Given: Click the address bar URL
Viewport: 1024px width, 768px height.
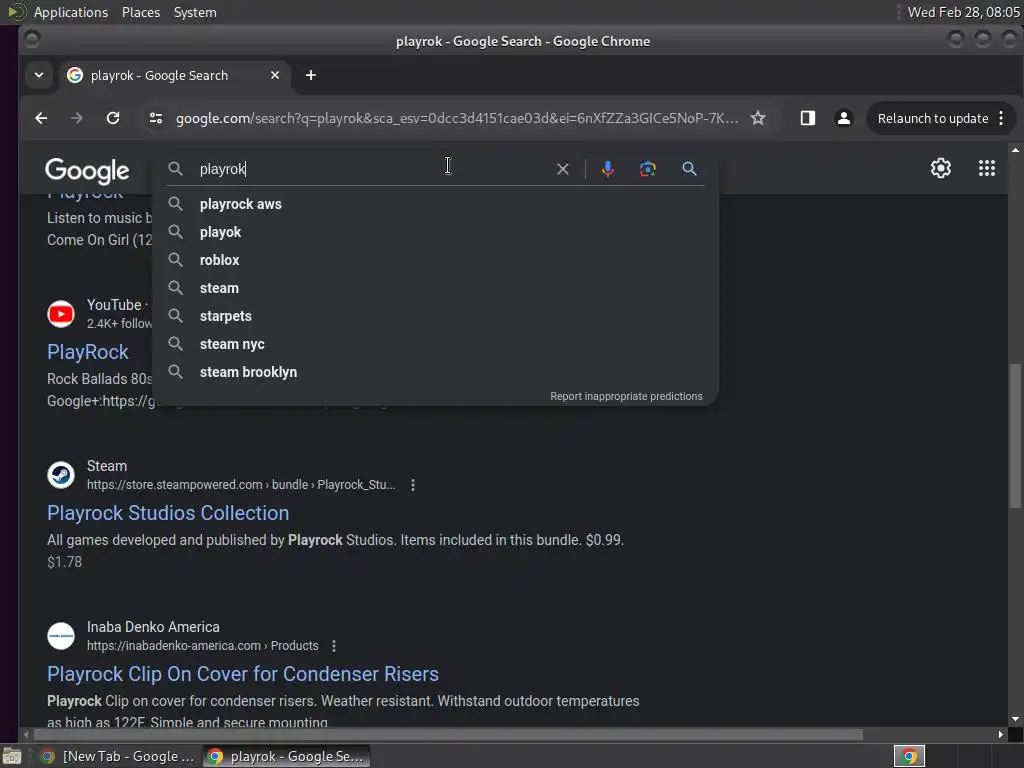Looking at the screenshot, I should coord(457,118).
